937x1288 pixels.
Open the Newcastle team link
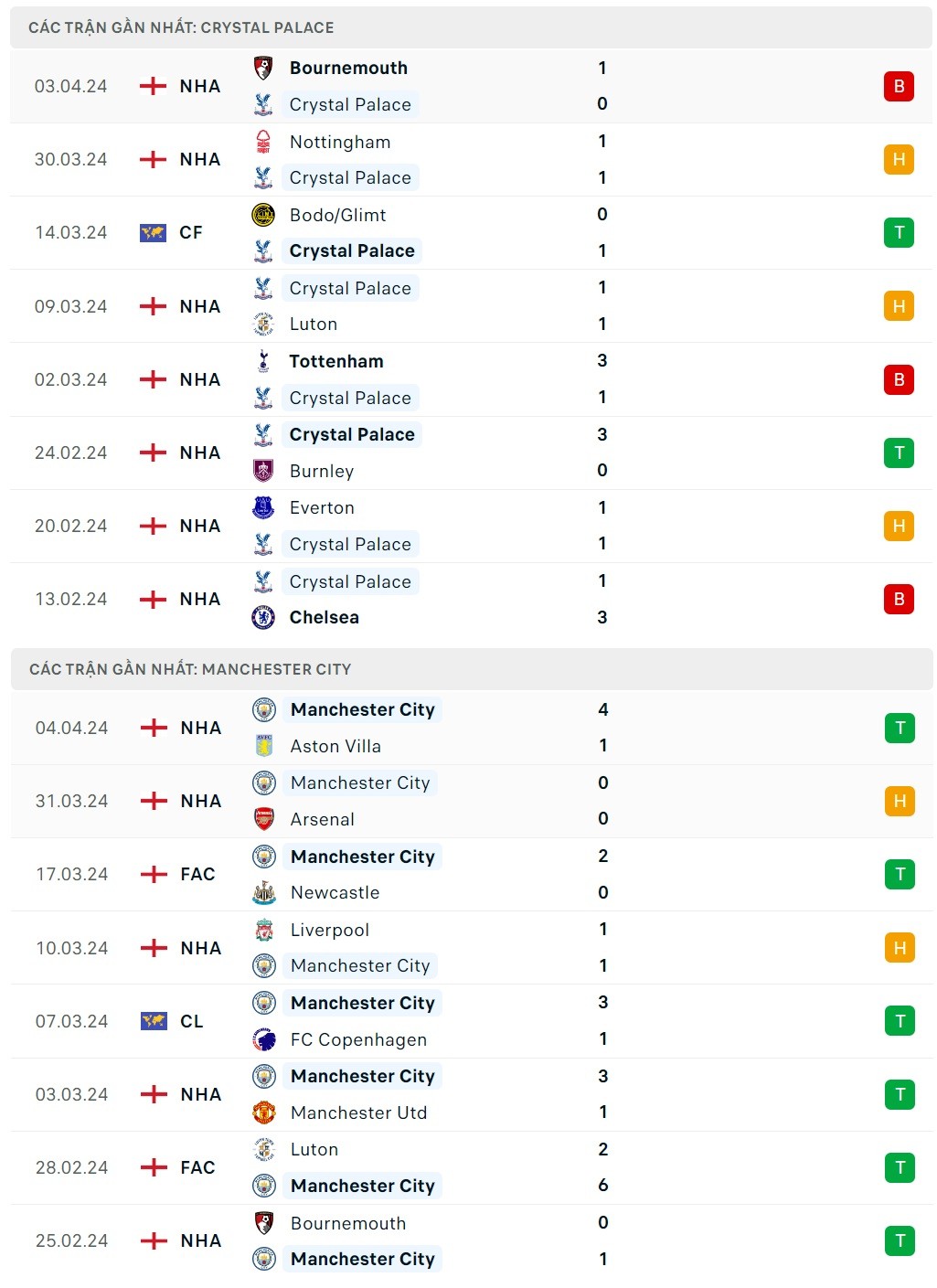click(x=335, y=892)
